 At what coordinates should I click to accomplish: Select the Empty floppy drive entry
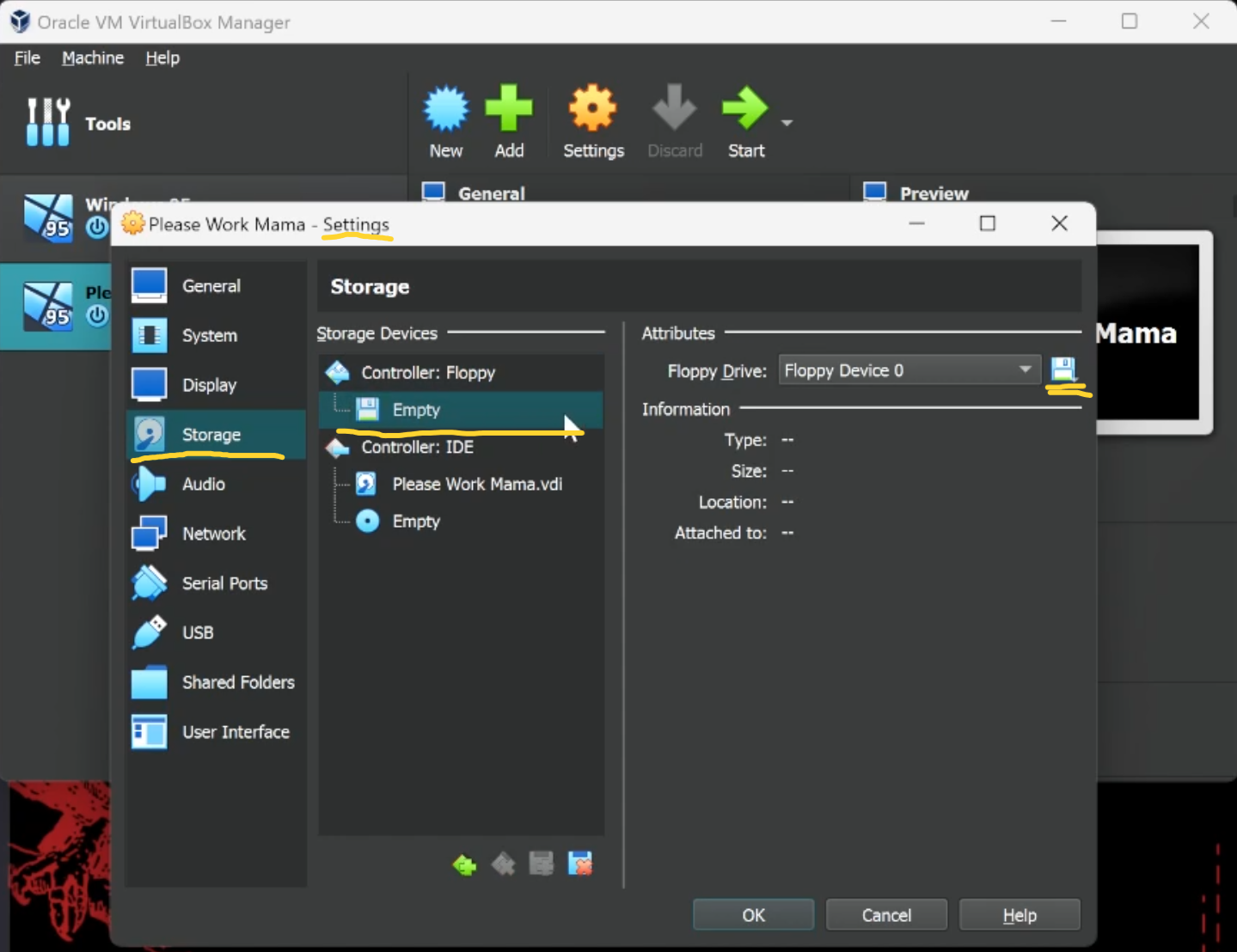point(461,410)
